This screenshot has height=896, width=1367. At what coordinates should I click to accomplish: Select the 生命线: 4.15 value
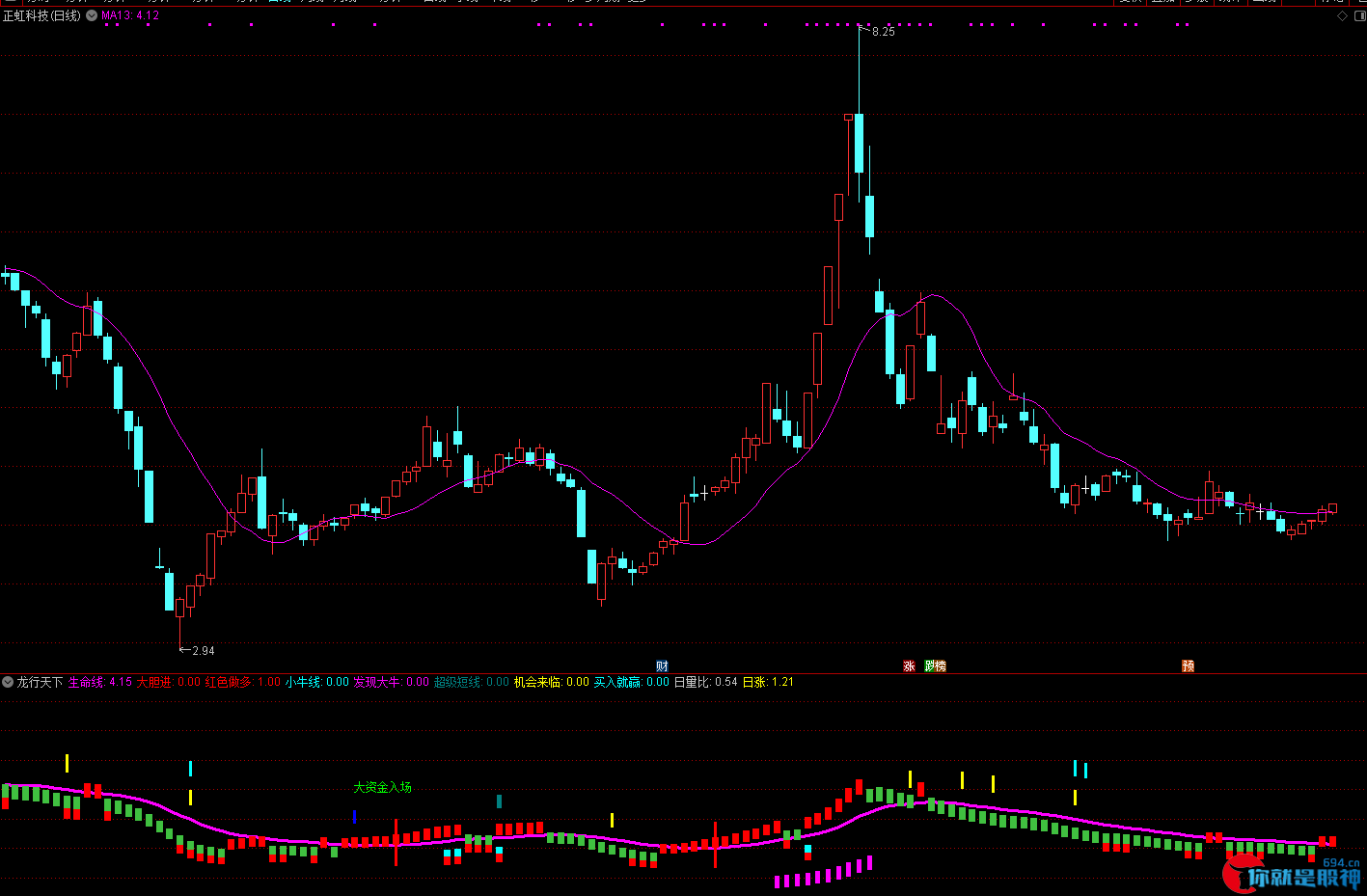[x=100, y=682]
